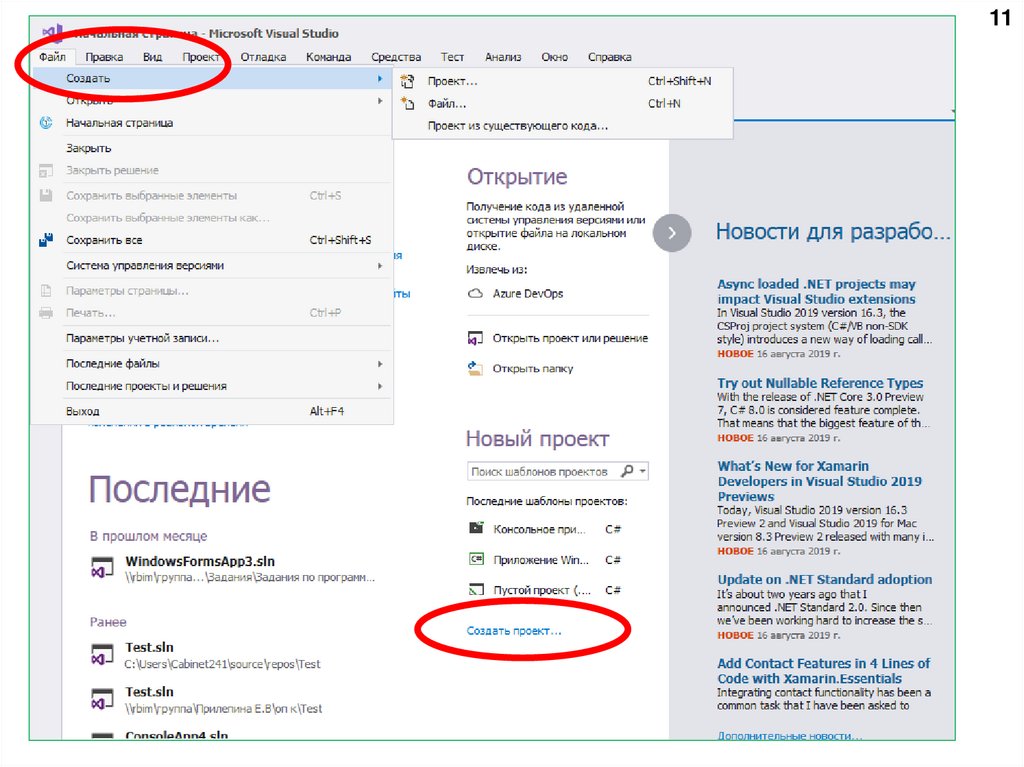Expand the Система управления версиями submenu
Viewport: 1024px width, 767px height.
click(x=212, y=265)
